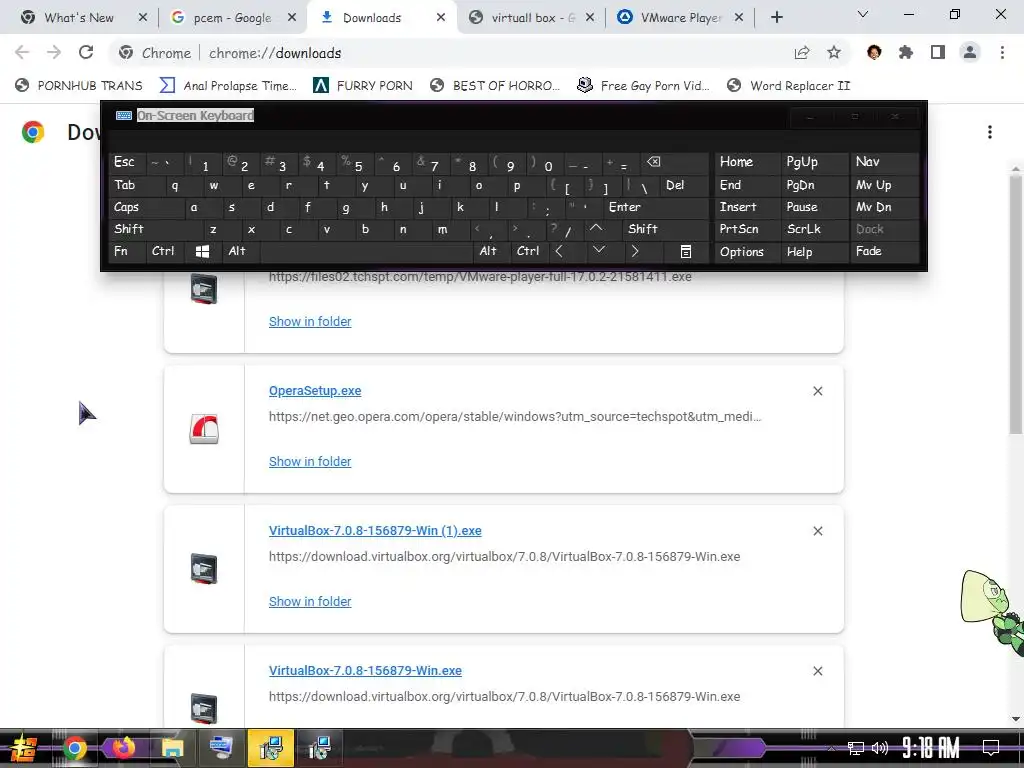Open Chrome three-dot main menu
This screenshot has height=768, width=1024.
pyautogui.click(x=1002, y=52)
